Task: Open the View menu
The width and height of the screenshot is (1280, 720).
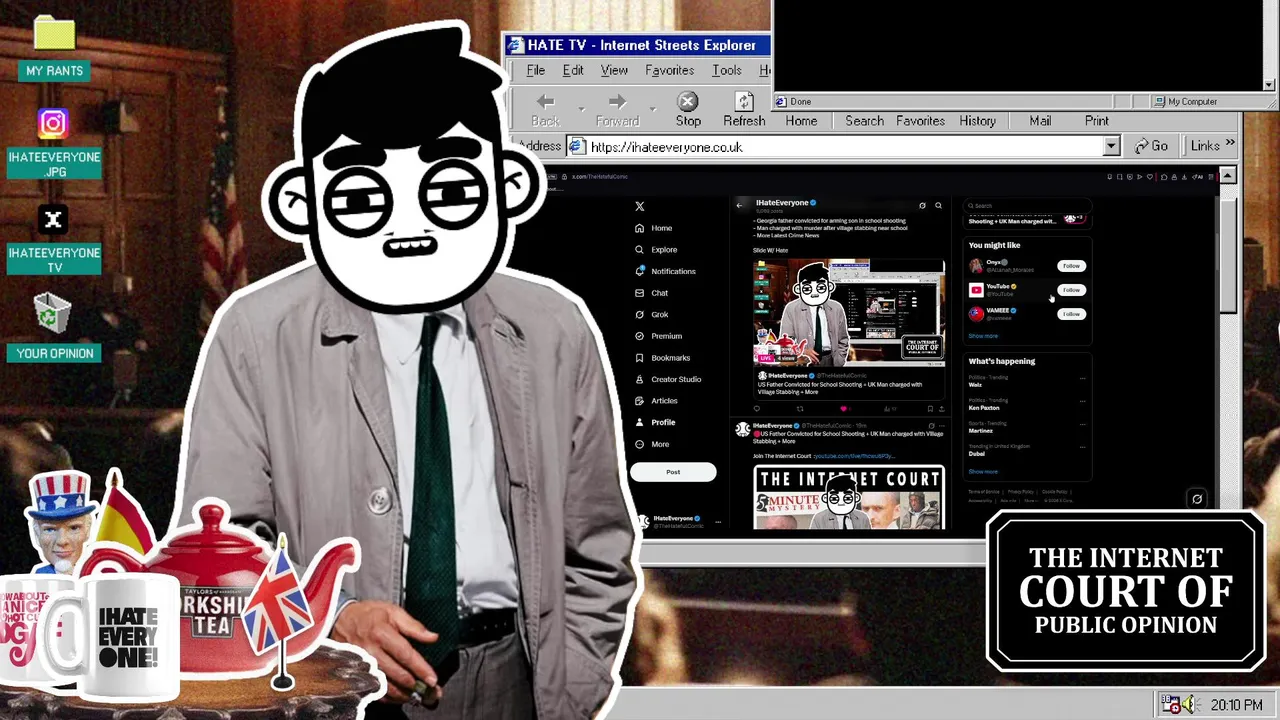Action: [614, 70]
